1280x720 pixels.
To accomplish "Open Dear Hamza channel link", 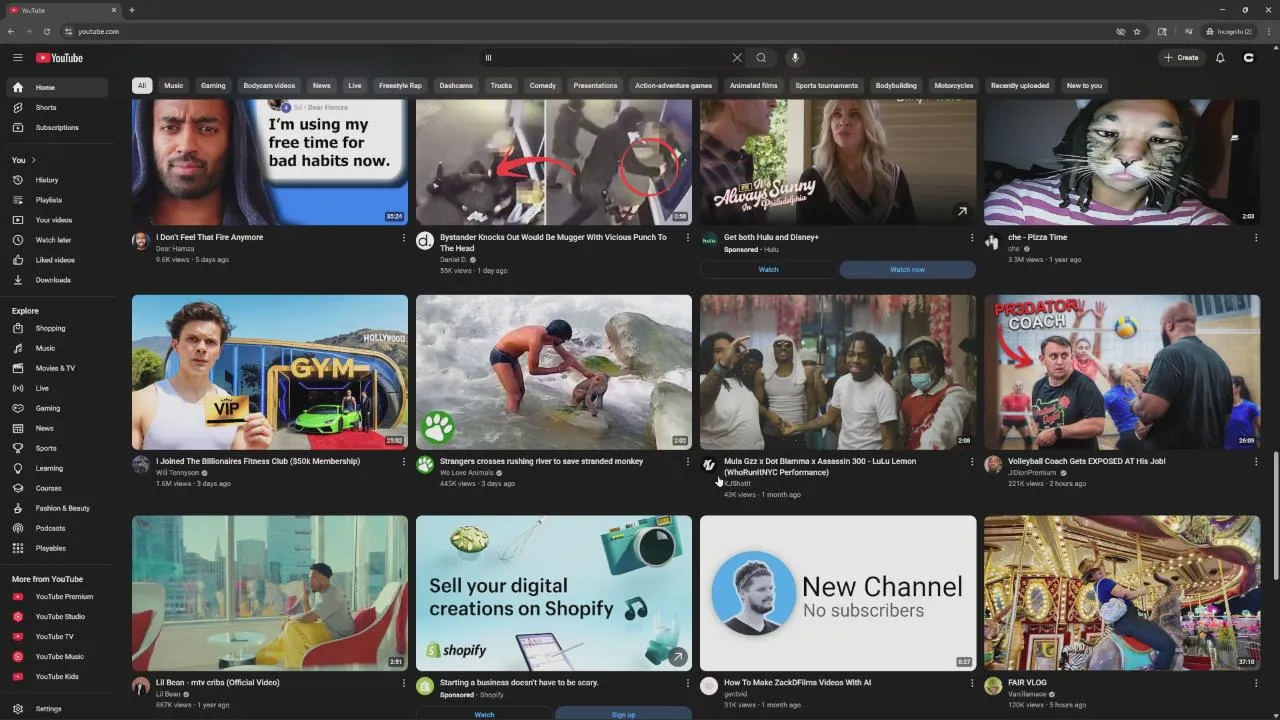I will click(175, 249).
